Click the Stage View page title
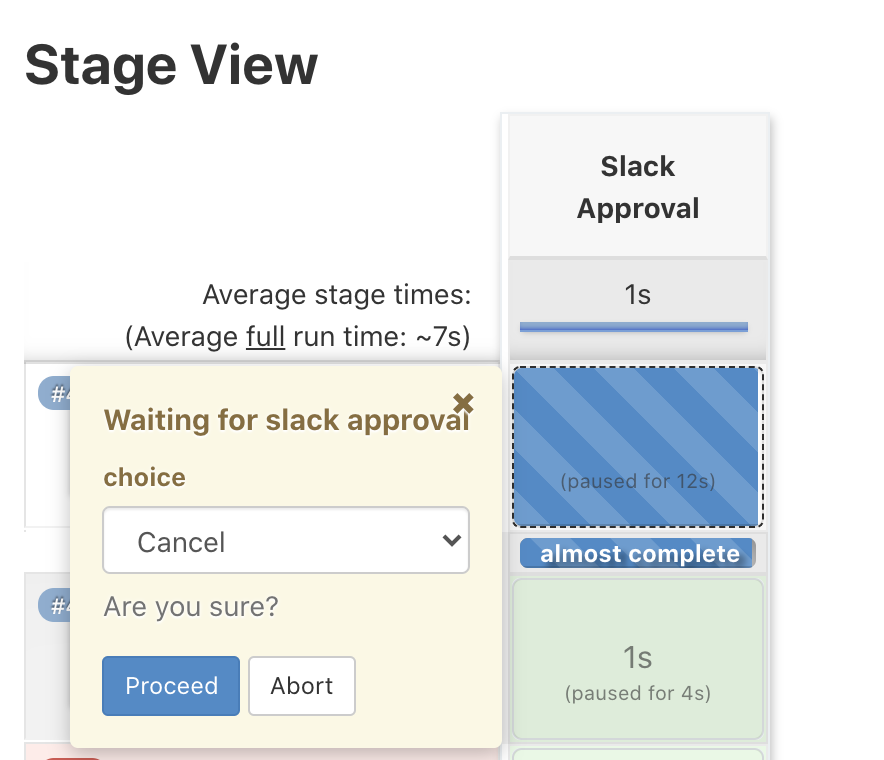 click(x=171, y=64)
